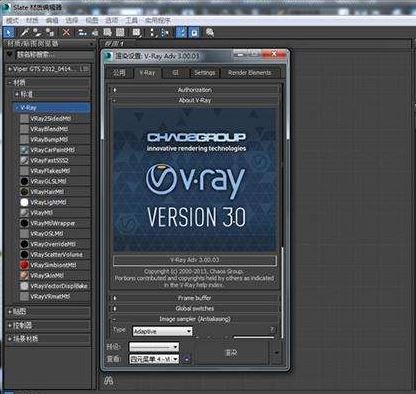The height and width of the screenshot is (394, 416).
Task: Open the 材质 menu in Slate menu bar
Action: point(32,20)
